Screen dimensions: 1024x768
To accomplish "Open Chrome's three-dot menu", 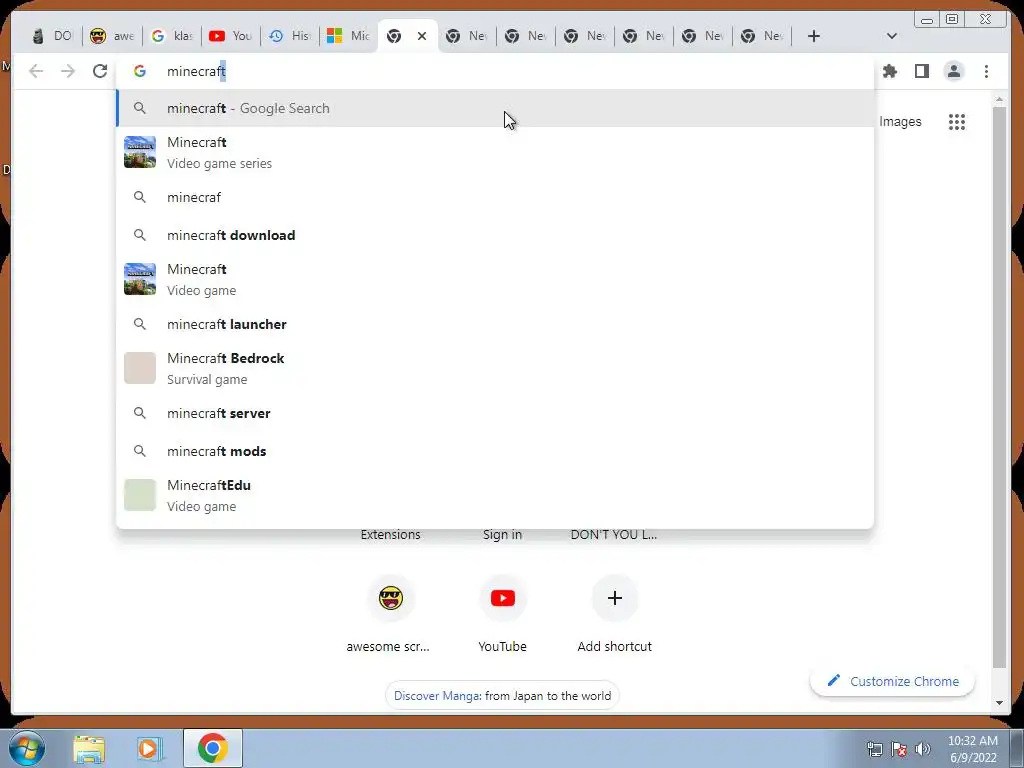I will coord(986,71).
